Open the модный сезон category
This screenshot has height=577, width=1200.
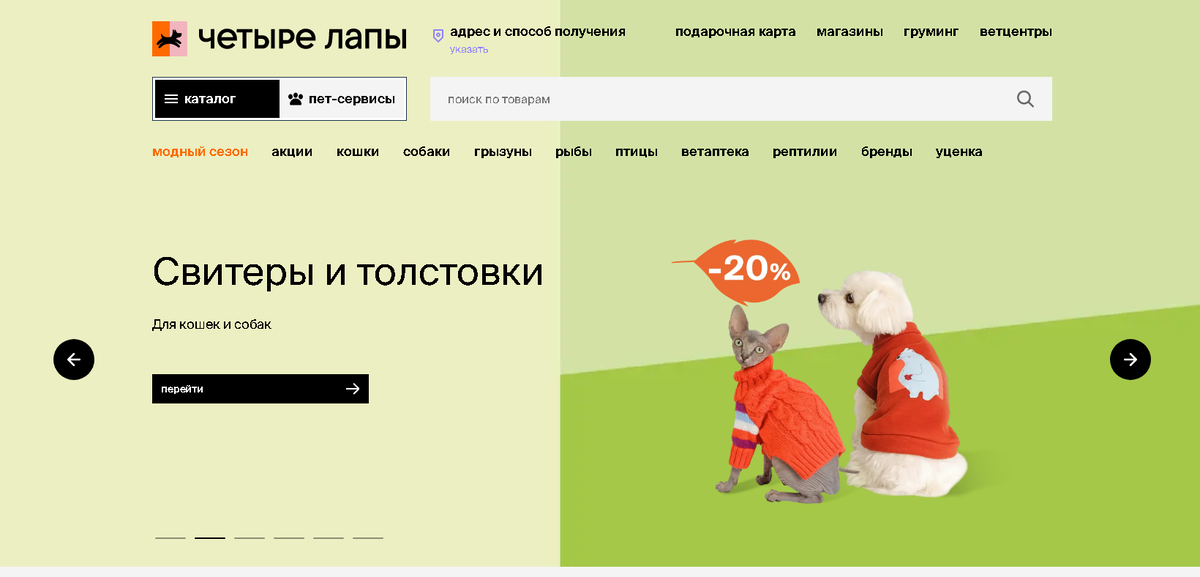point(200,152)
